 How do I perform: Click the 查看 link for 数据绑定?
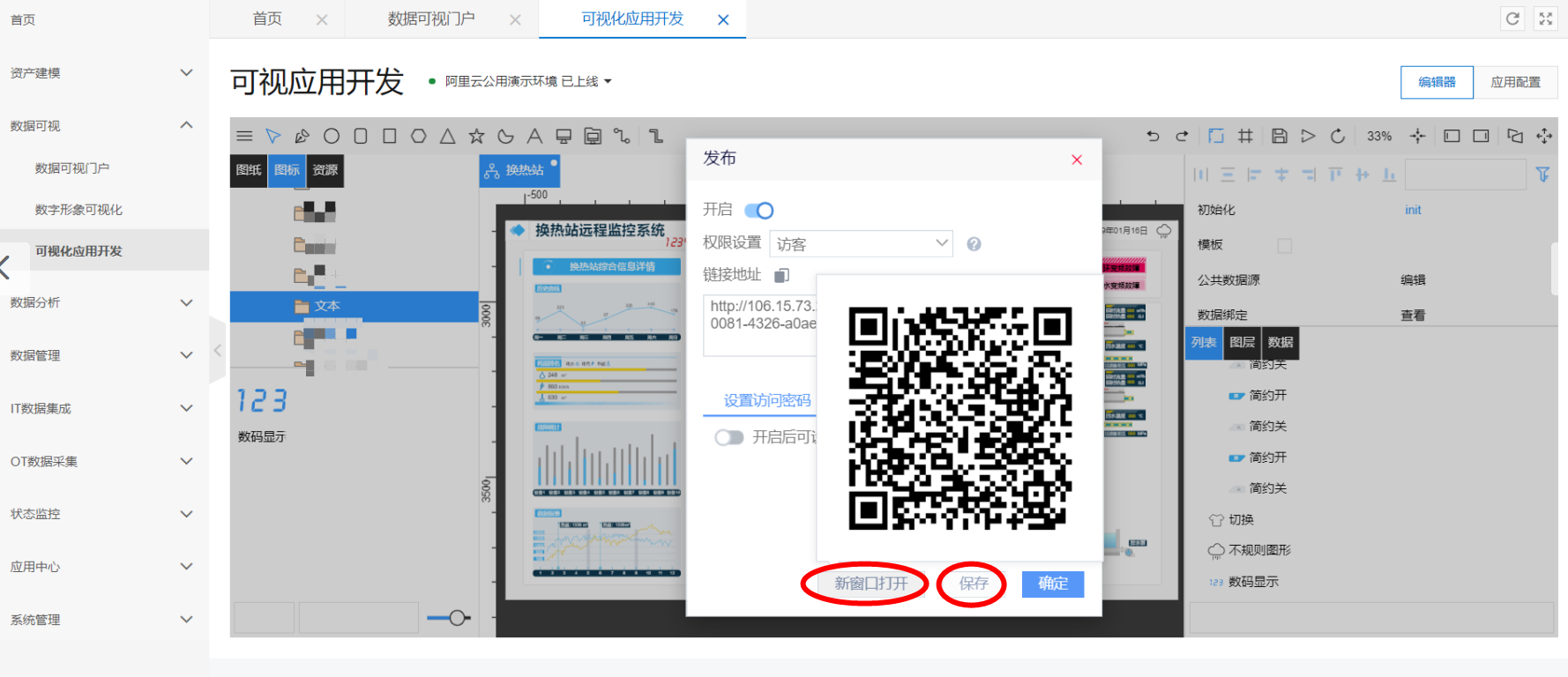coord(1413,315)
